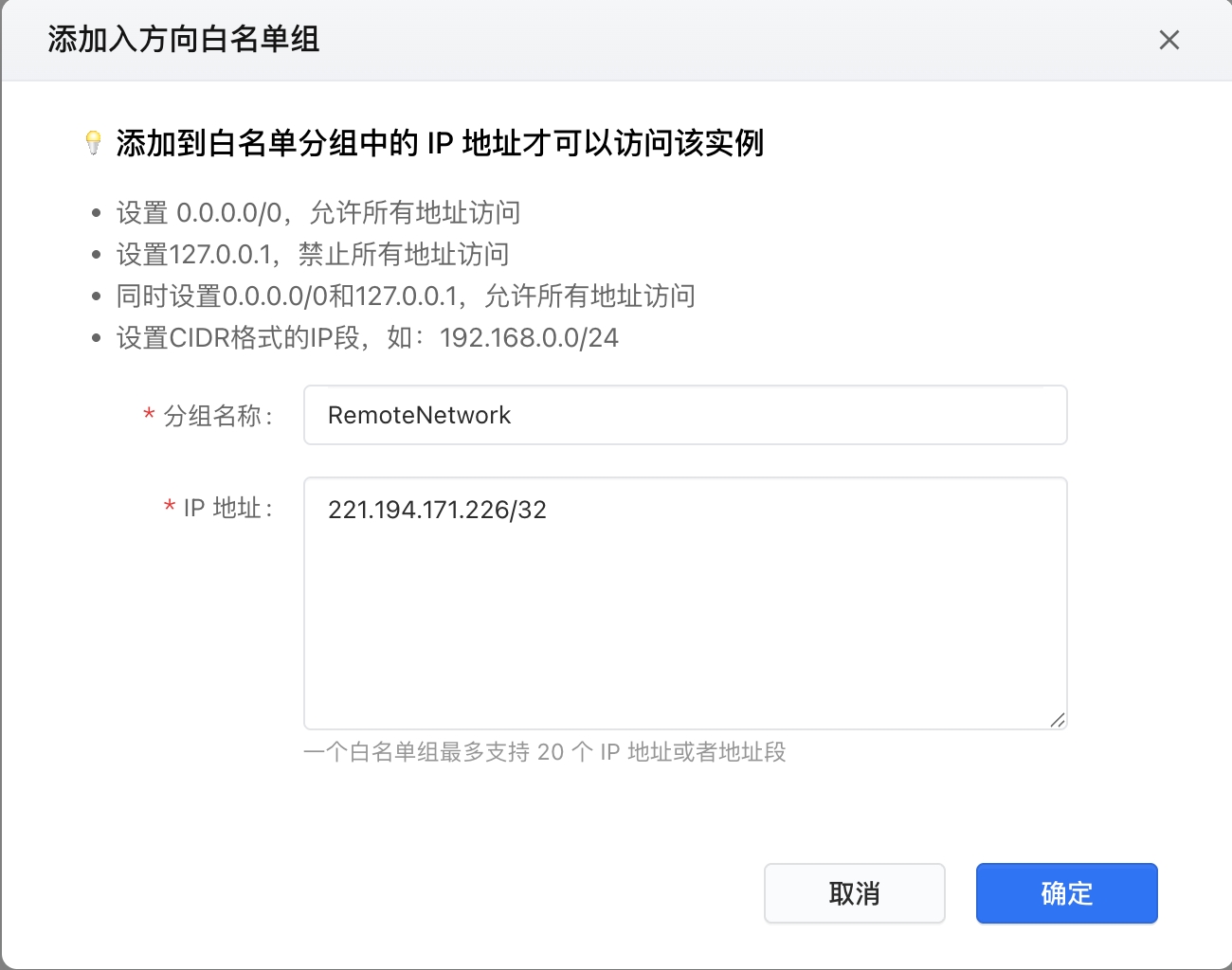Select the tip 设置 0.0.0.0/0，允许所有地址访问

pos(318,213)
